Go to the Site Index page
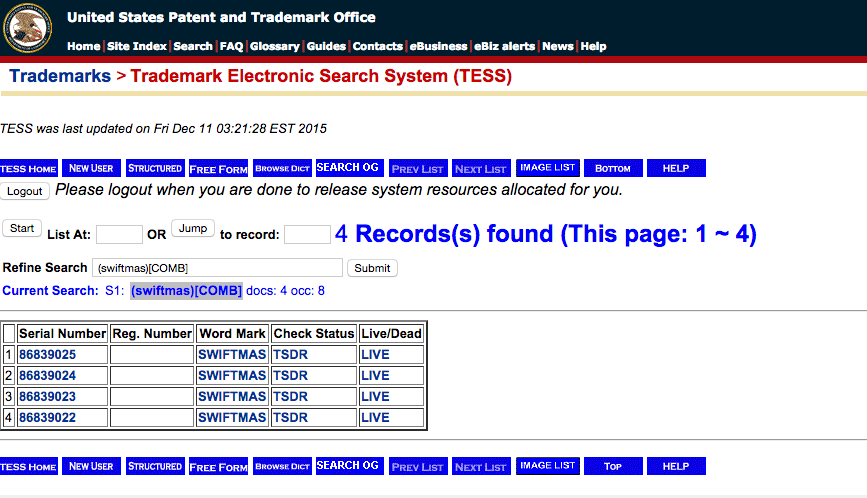867x498 pixels. point(137,46)
